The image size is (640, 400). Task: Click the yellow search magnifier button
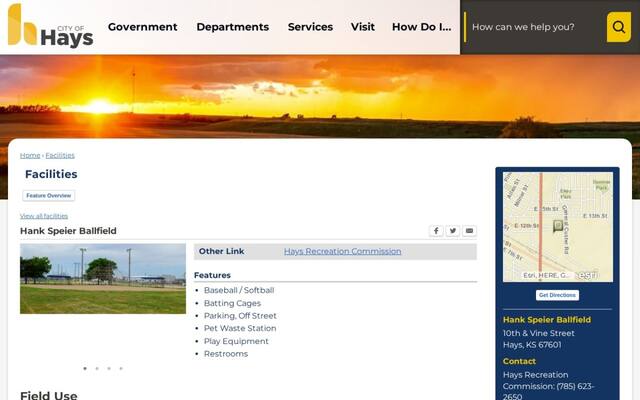coord(618,27)
